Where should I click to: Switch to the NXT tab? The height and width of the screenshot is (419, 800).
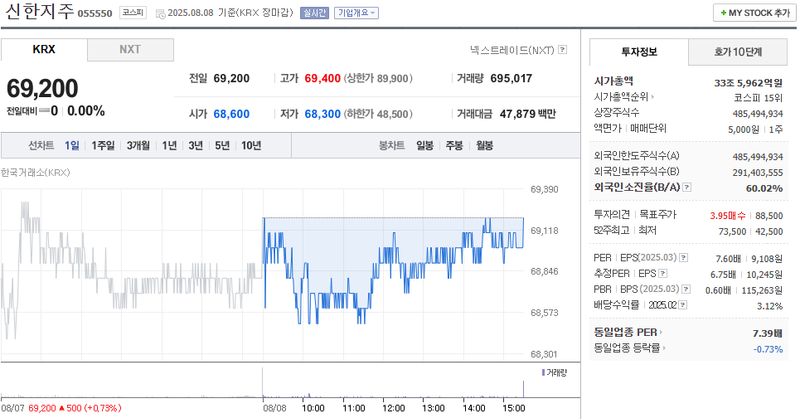click(x=130, y=50)
